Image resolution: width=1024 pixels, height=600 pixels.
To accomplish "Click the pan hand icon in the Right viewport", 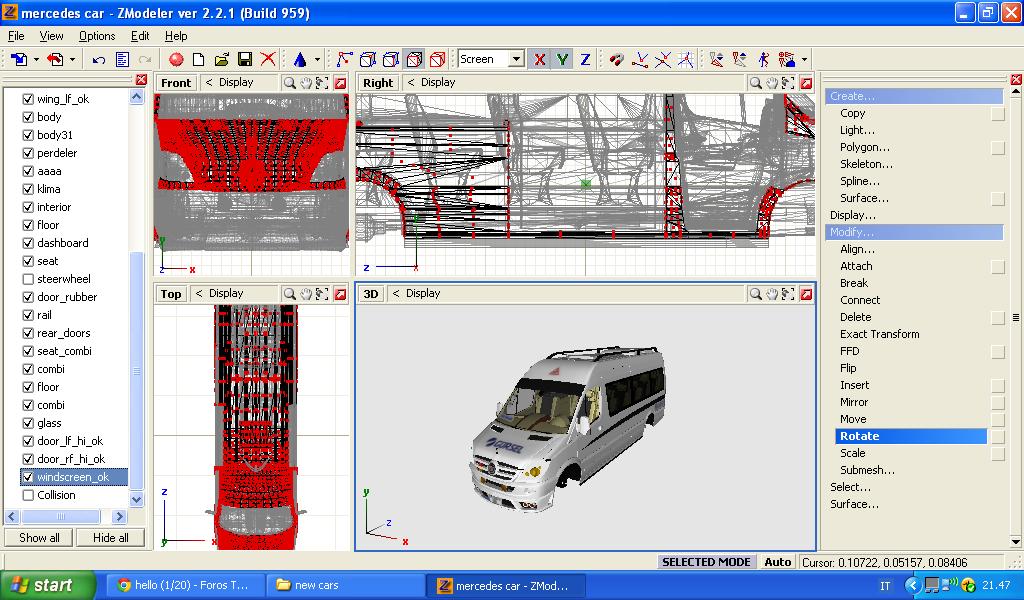I will (x=772, y=83).
